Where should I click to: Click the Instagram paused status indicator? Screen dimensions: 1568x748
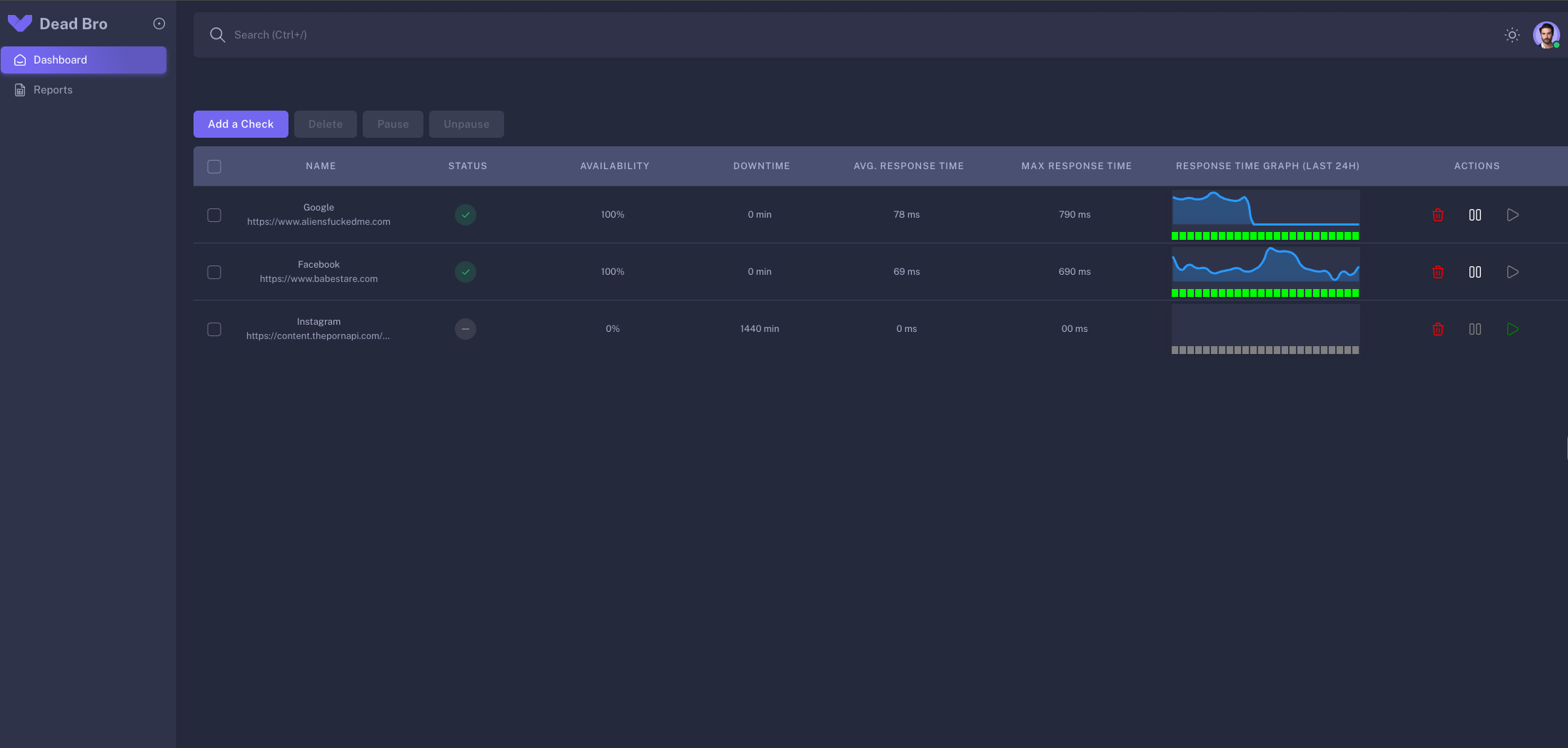pyautogui.click(x=465, y=329)
